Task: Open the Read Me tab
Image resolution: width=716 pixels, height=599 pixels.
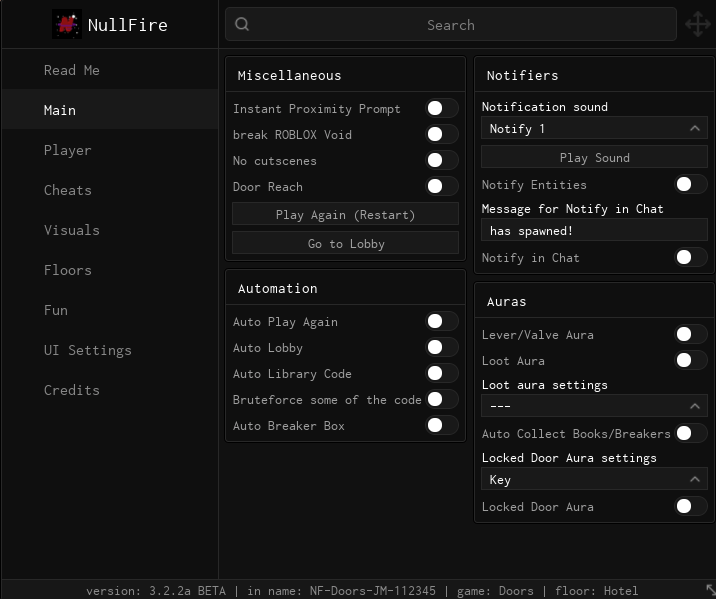Action: coord(110,70)
